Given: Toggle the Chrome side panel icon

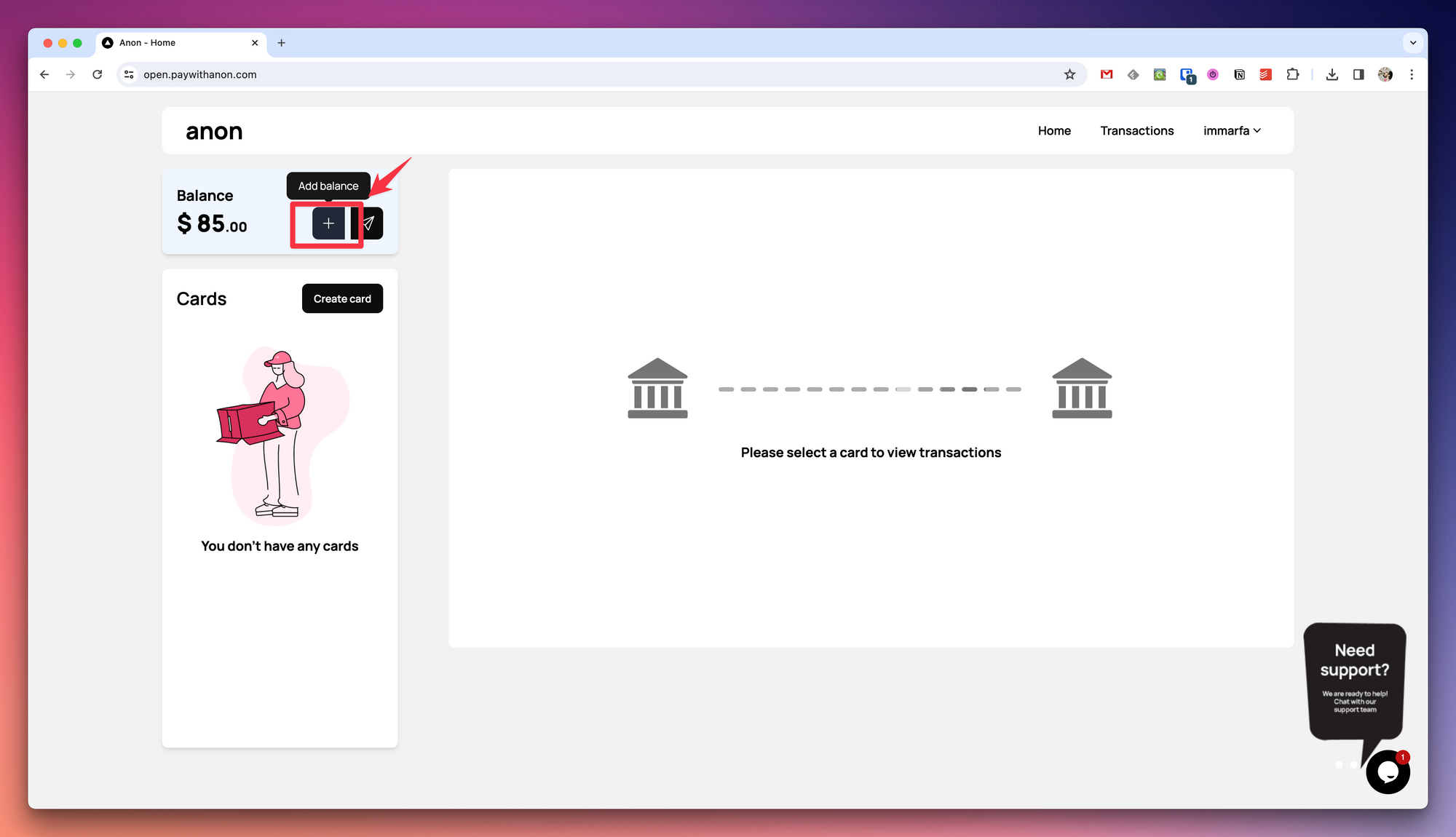Looking at the screenshot, I should point(1358,74).
